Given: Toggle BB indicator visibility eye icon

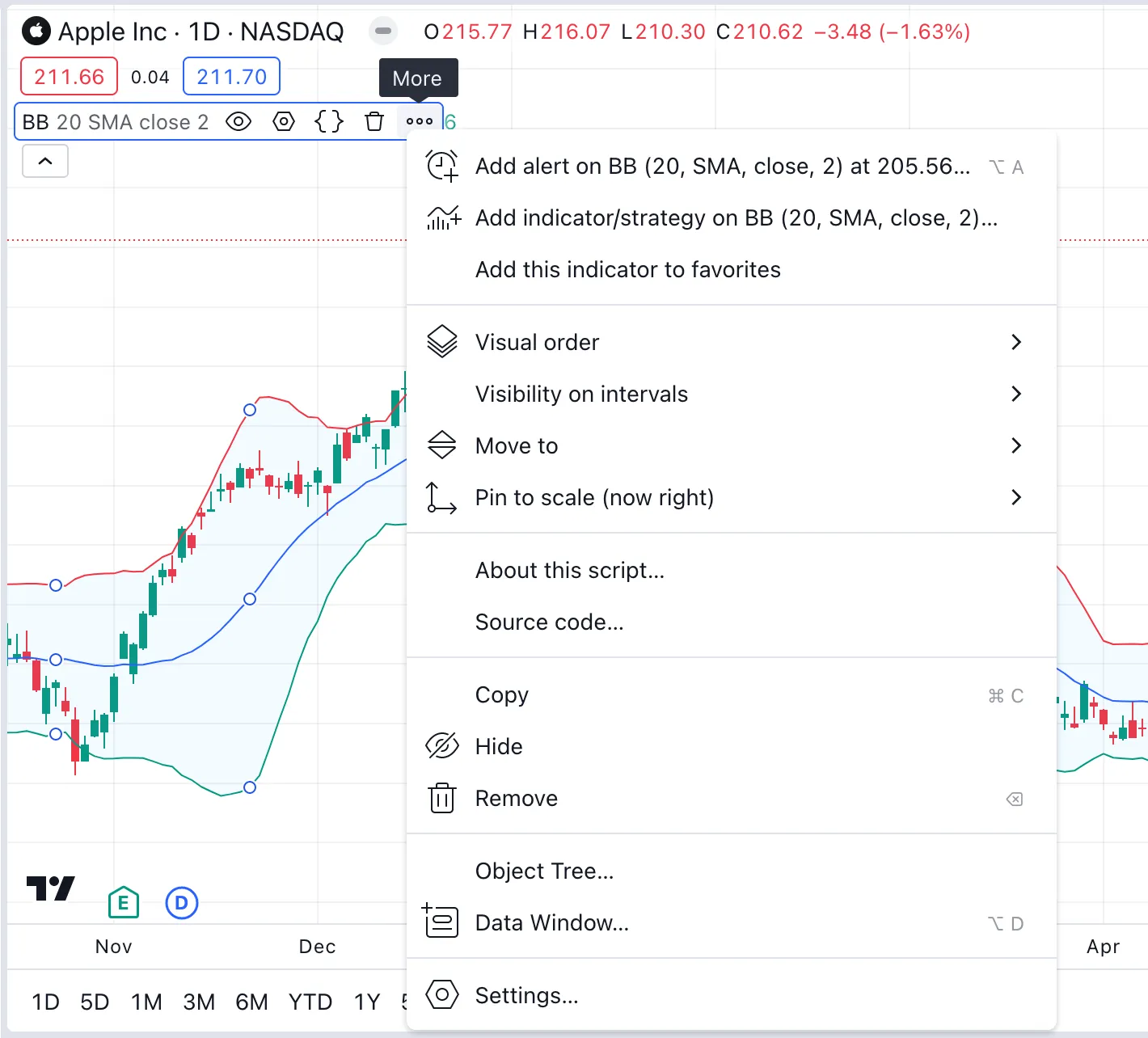Looking at the screenshot, I should point(238,122).
